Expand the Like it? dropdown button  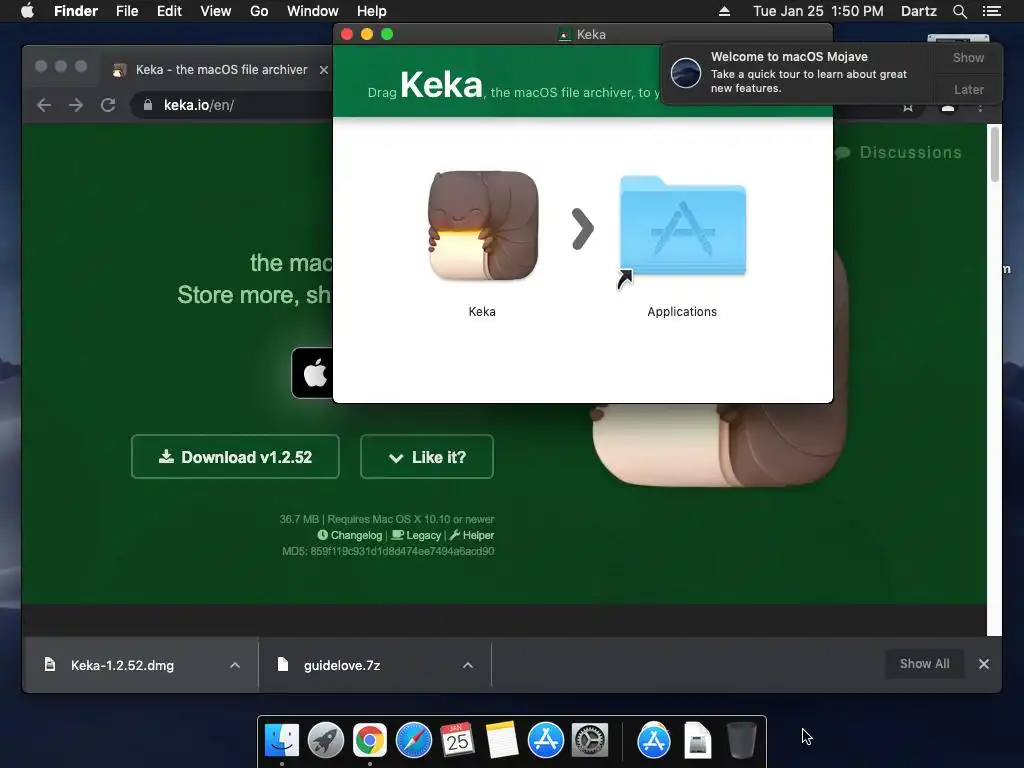(x=426, y=456)
